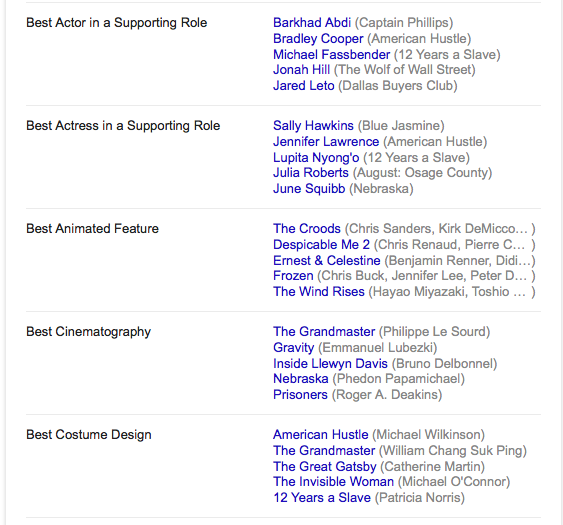This screenshot has height=525, width=563.
Task: Open the Jared Leto link
Action: 303,86
